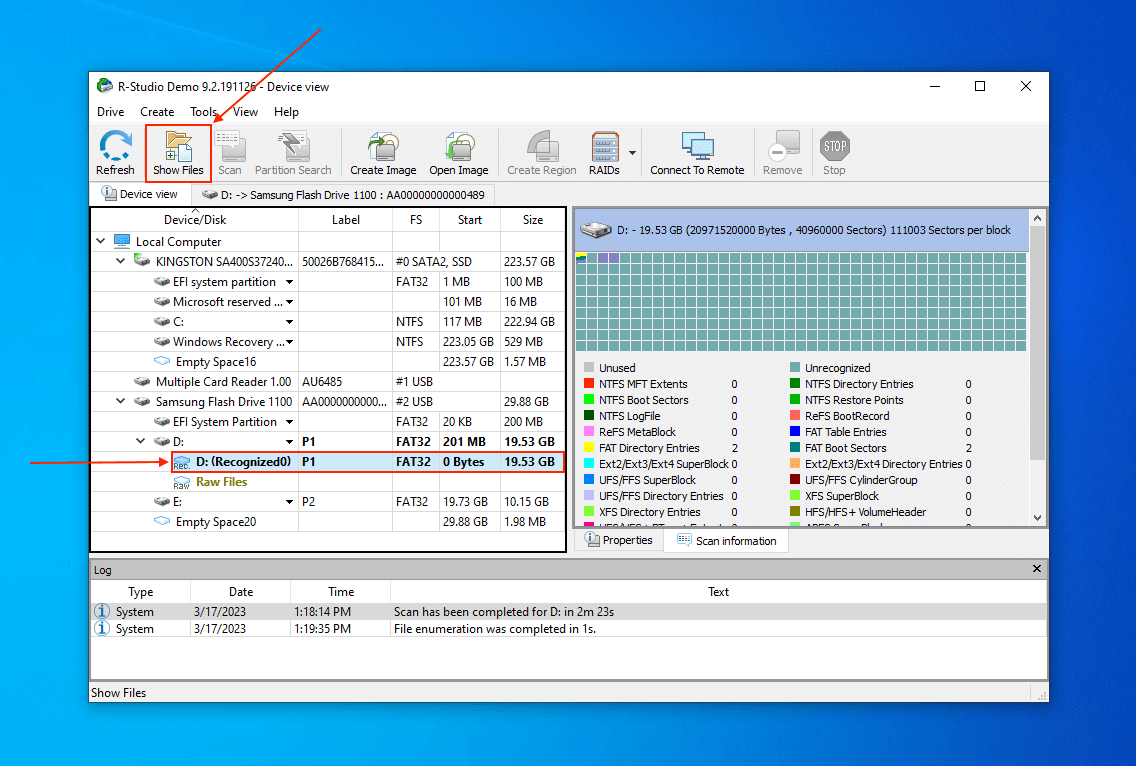Click the Create Image toolbar icon
The width and height of the screenshot is (1136, 766).
coord(383,153)
